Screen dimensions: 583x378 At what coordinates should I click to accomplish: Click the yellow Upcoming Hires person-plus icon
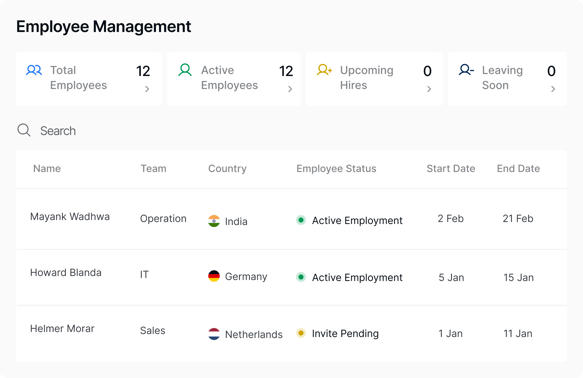[324, 70]
